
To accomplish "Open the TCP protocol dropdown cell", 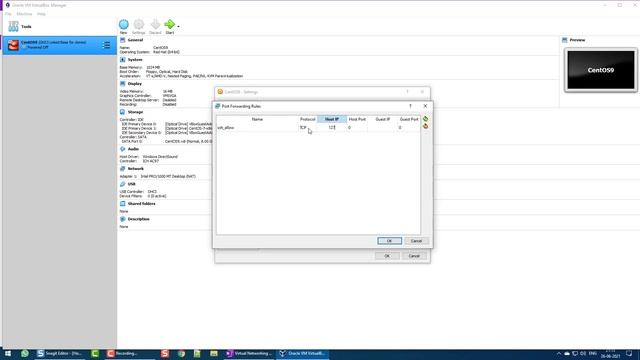I will (307, 128).
